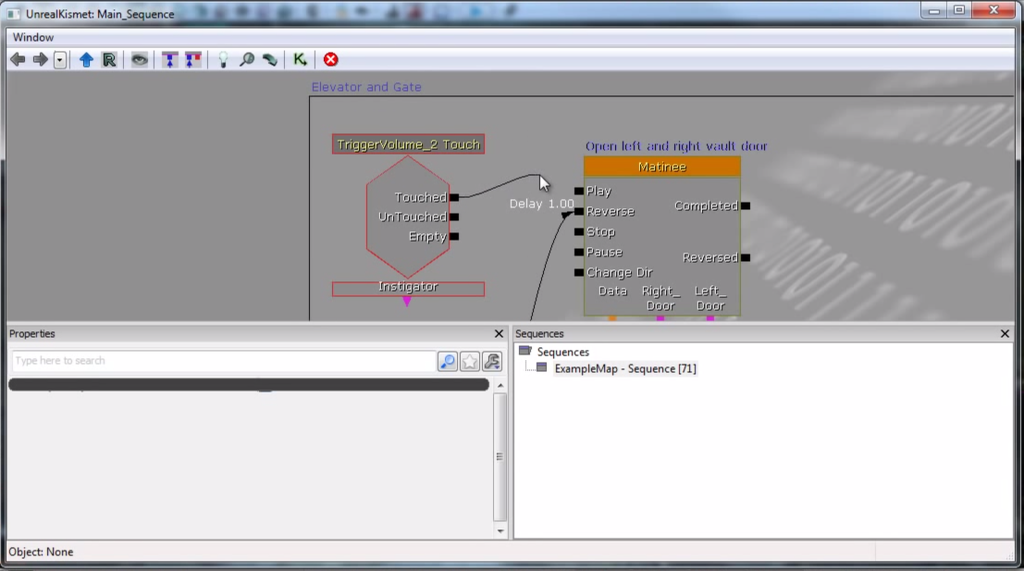Click the Matinee Pause input connector

579,252
